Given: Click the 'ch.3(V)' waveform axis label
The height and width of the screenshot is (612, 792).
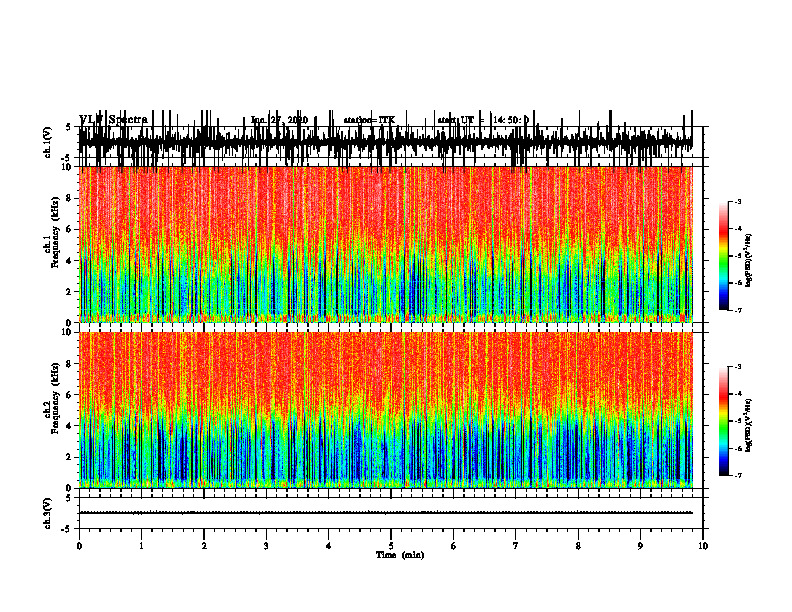Looking at the screenshot, I should (48, 513).
